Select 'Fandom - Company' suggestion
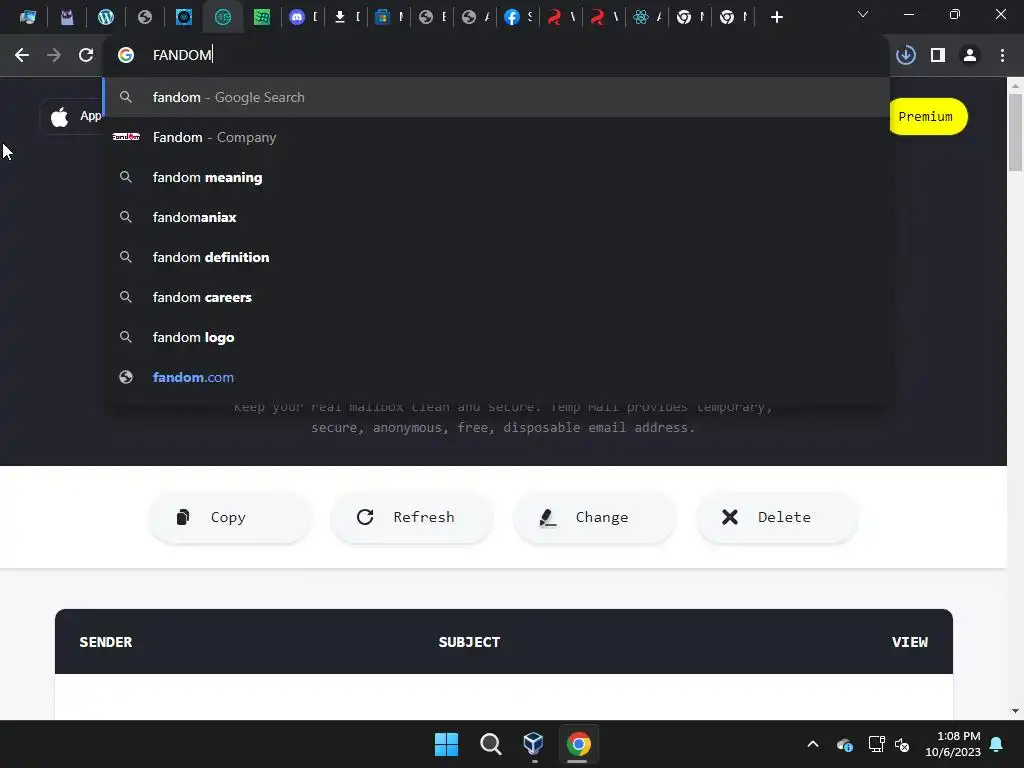 [x=496, y=137]
